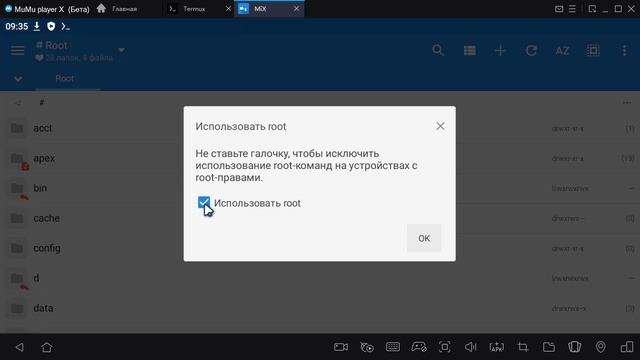Confirm dialog with OK button
The image size is (640, 360).
pyautogui.click(x=424, y=238)
